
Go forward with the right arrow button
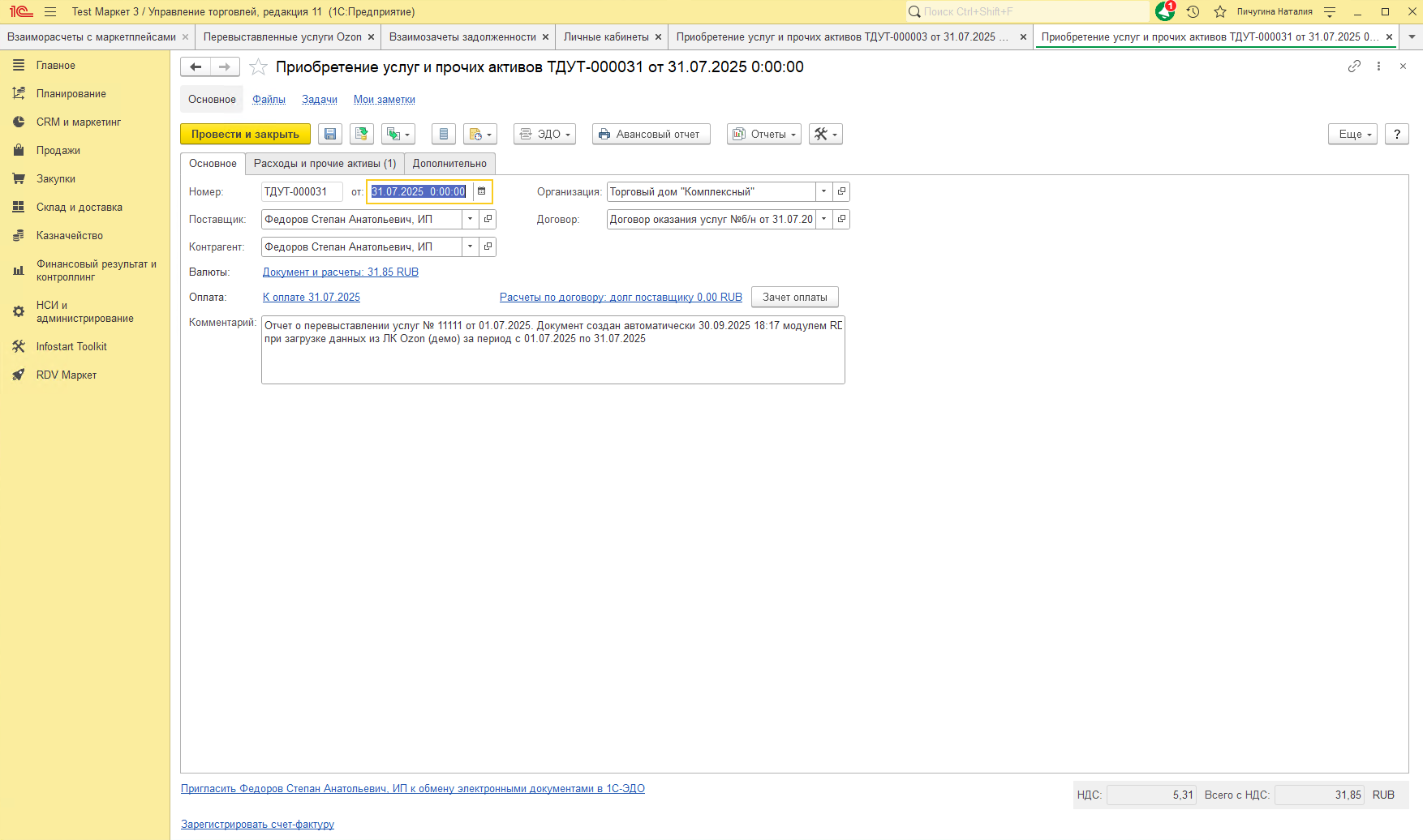pyautogui.click(x=225, y=67)
